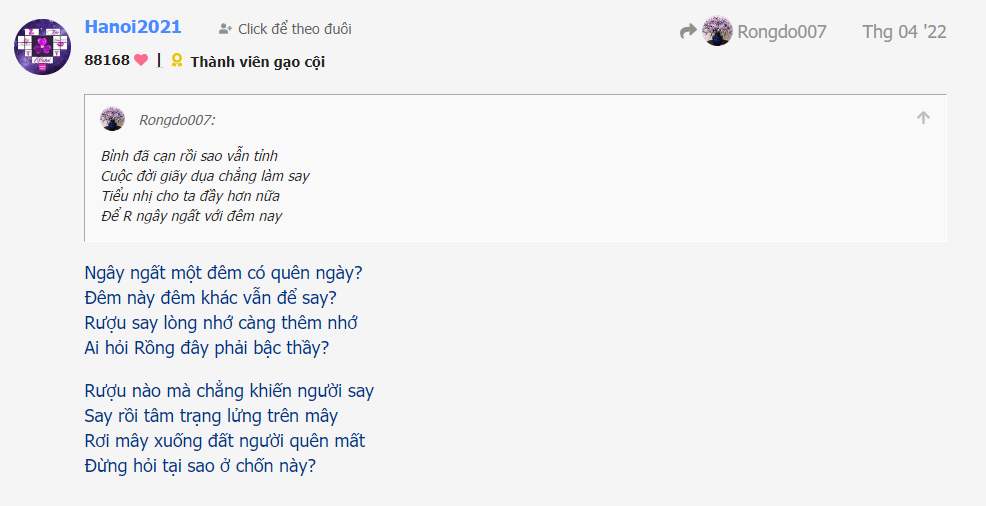Click the reply-to arrow icon
This screenshot has width=986, height=506.
pos(688,32)
